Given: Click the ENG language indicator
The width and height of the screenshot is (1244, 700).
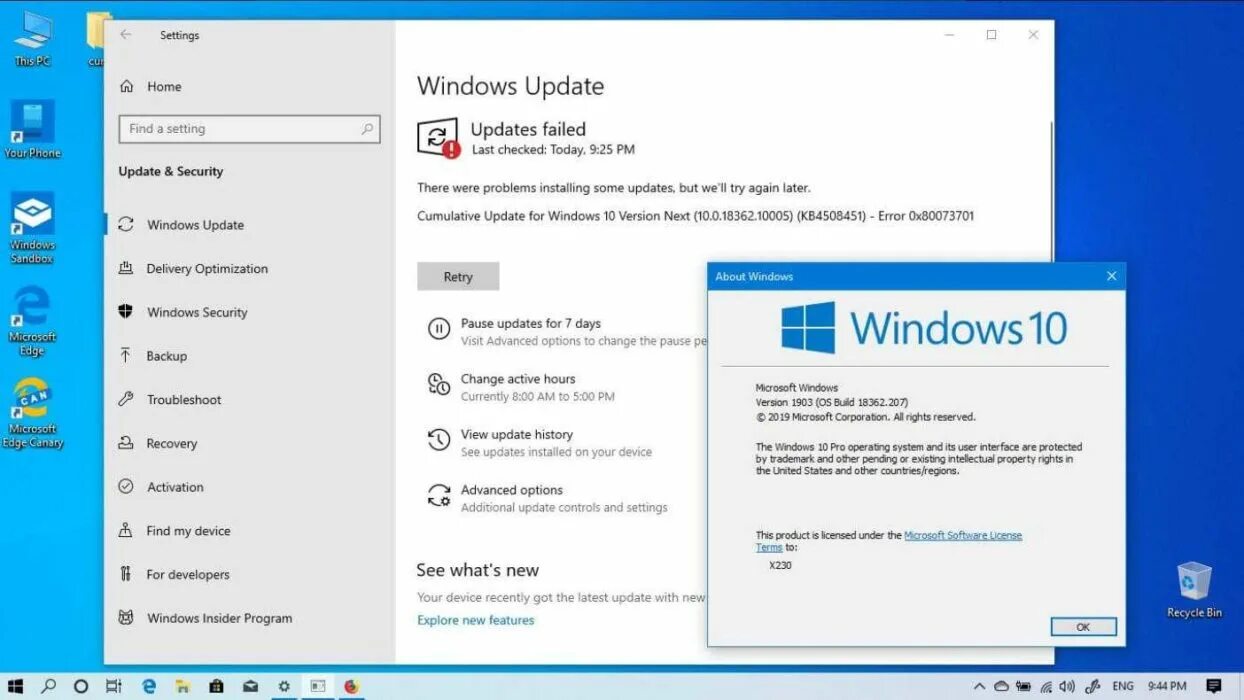Looking at the screenshot, I should tap(1123, 686).
